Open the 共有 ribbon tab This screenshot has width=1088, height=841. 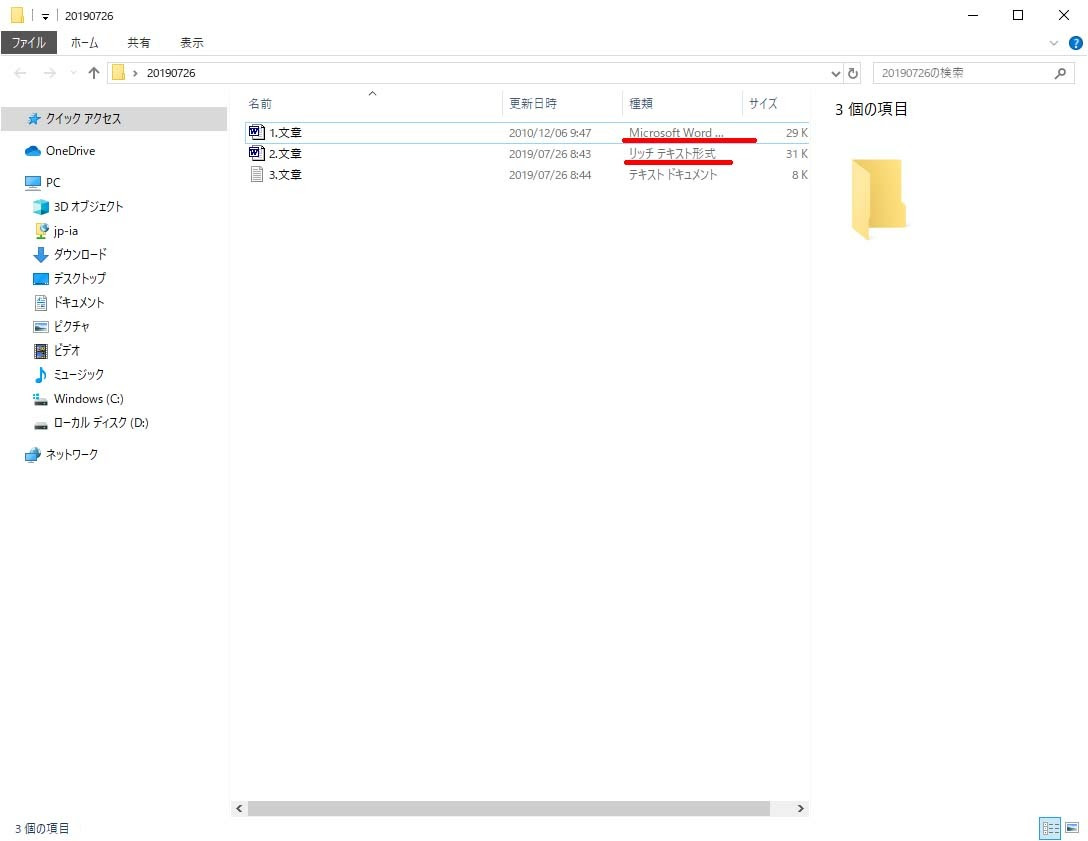138,43
